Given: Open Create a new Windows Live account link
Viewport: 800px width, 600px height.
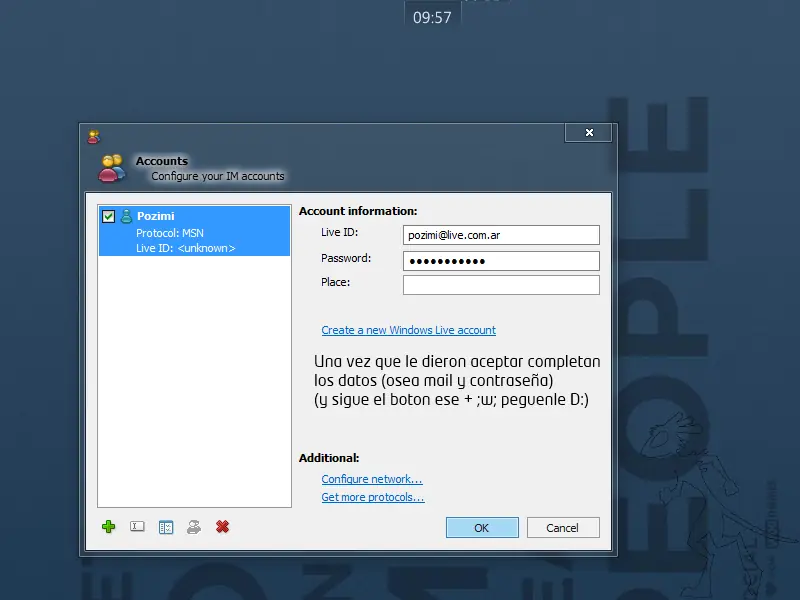Looking at the screenshot, I should coord(409,330).
